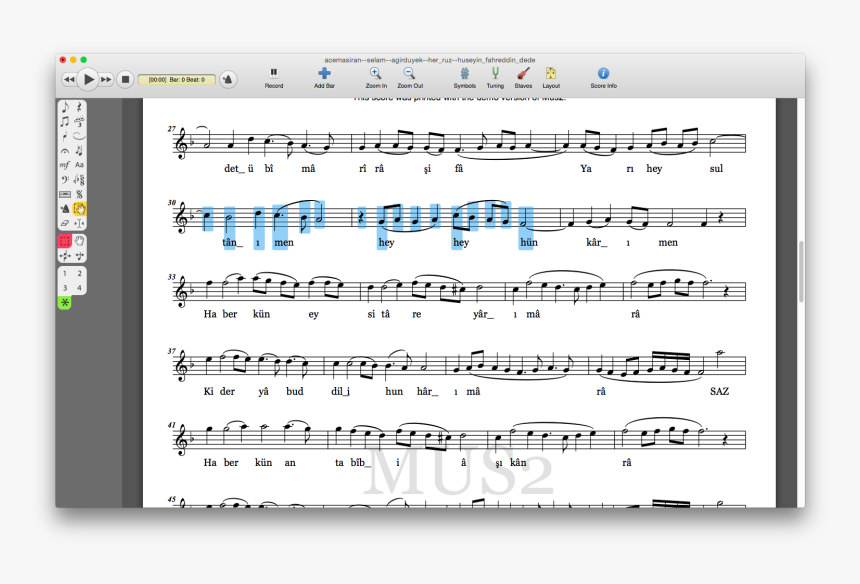Select the four-arrow move tool
Viewport: 860px width, 584px height.
pos(65,256)
